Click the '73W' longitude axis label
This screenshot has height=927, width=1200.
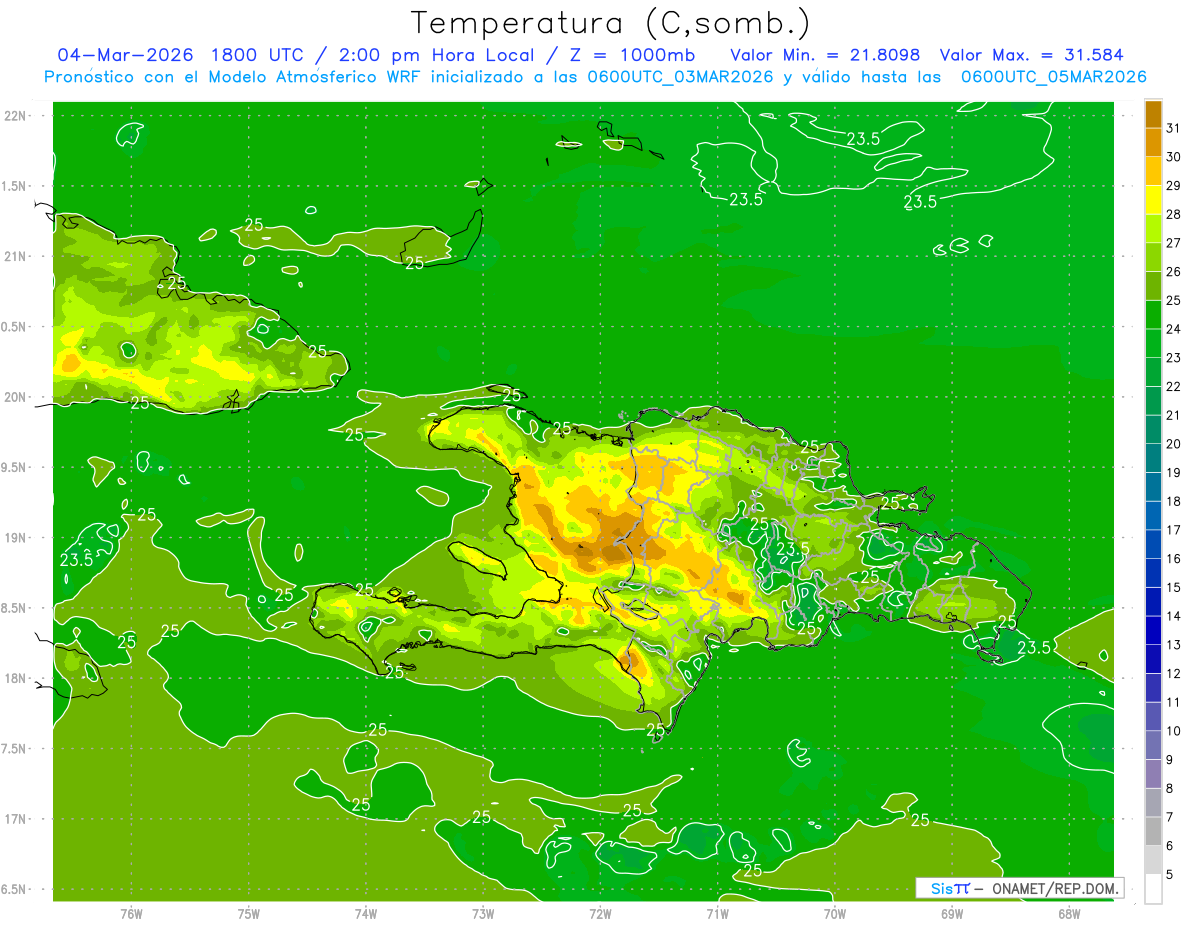[483, 913]
